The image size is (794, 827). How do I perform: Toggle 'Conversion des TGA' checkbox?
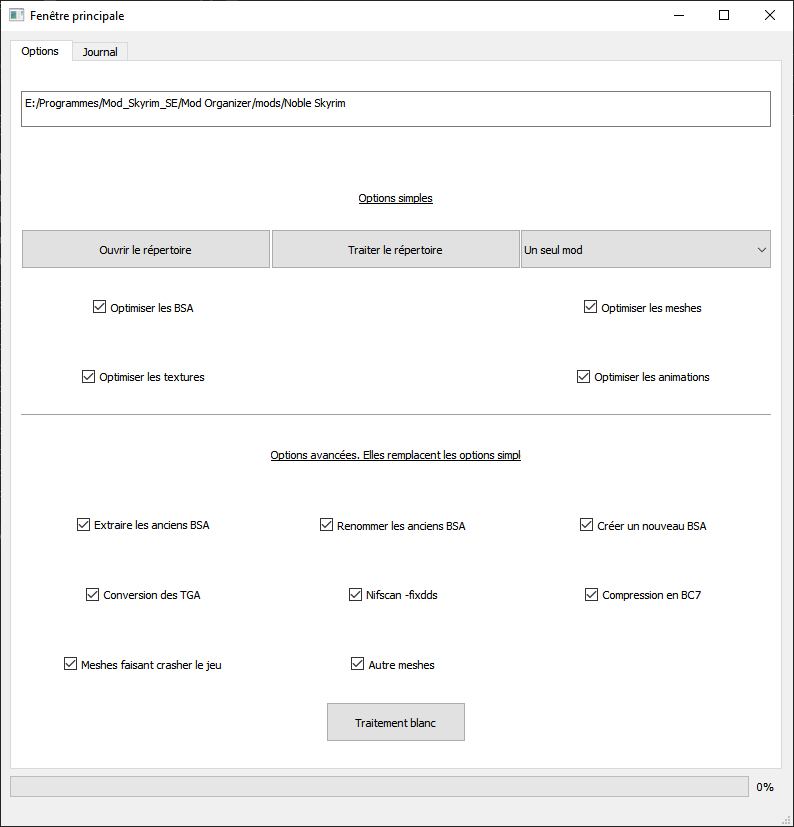93,595
